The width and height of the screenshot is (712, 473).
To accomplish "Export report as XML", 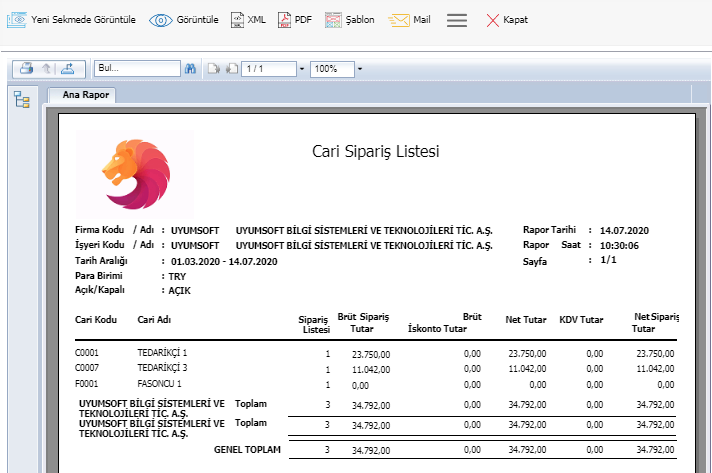I will click(x=248, y=20).
